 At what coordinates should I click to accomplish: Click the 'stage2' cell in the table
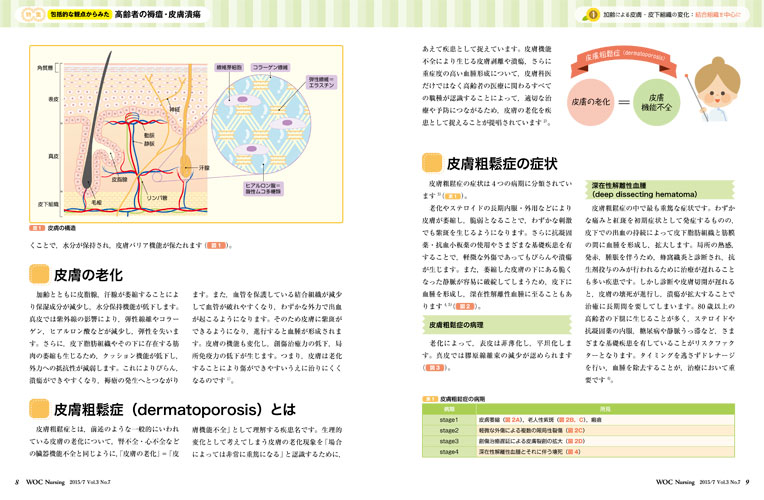tap(449, 430)
